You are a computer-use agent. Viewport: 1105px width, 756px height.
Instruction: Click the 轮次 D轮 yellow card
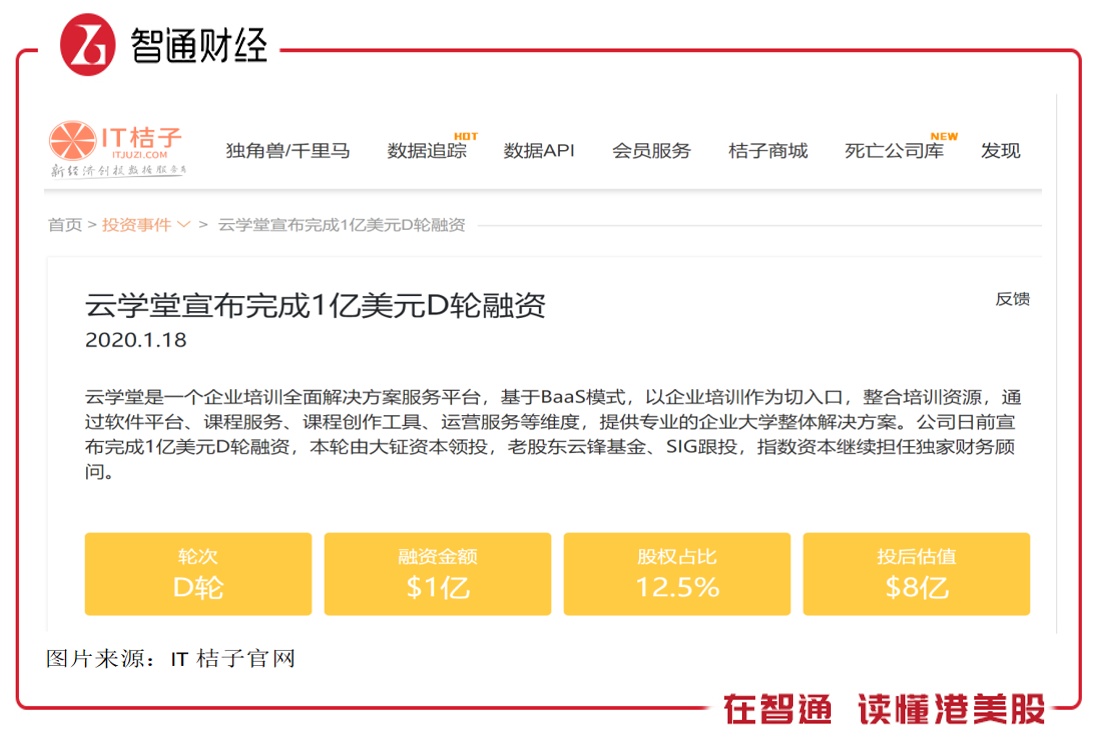(x=198, y=574)
